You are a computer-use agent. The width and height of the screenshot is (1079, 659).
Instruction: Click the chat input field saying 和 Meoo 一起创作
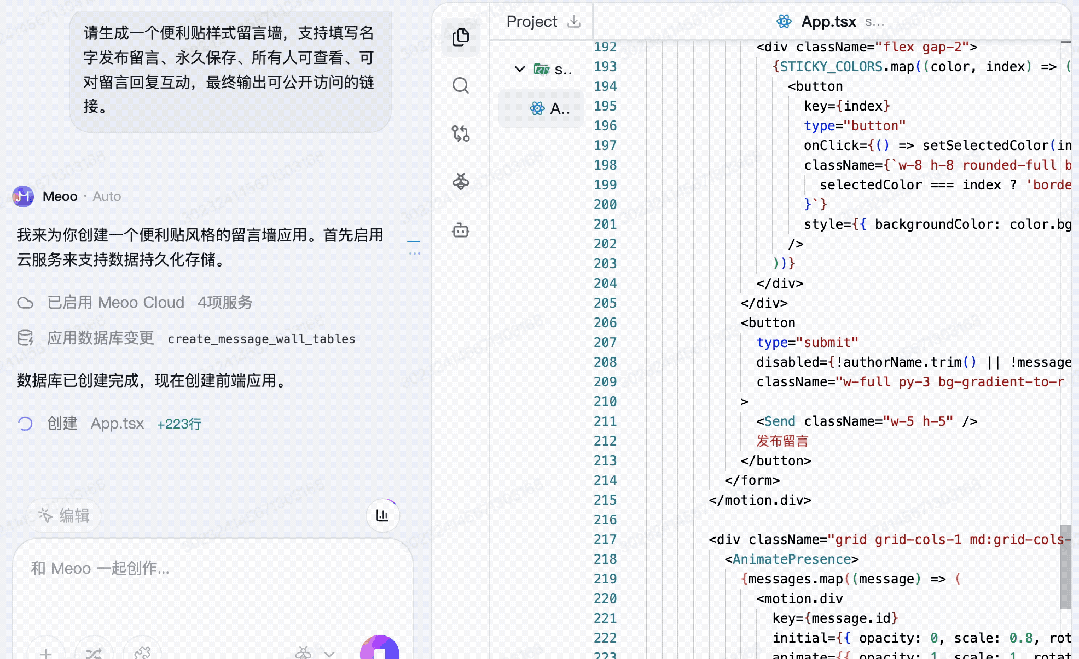coord(150,567)
